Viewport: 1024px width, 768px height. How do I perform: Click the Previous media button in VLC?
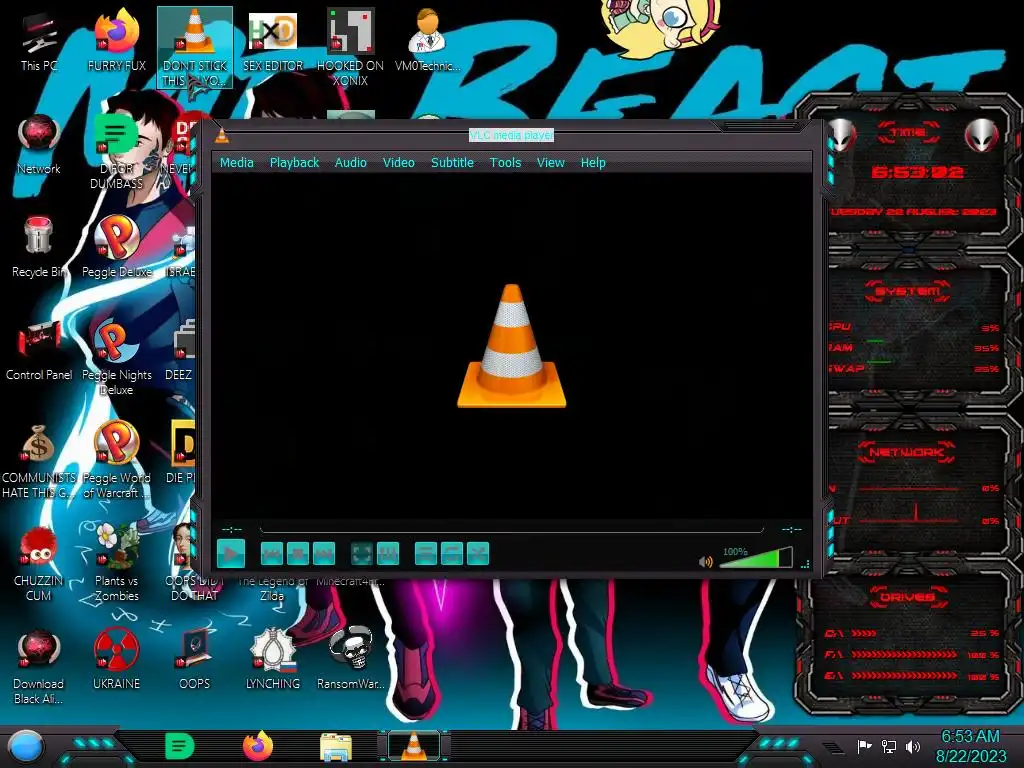pyautogui.click(x=272, y=554)
